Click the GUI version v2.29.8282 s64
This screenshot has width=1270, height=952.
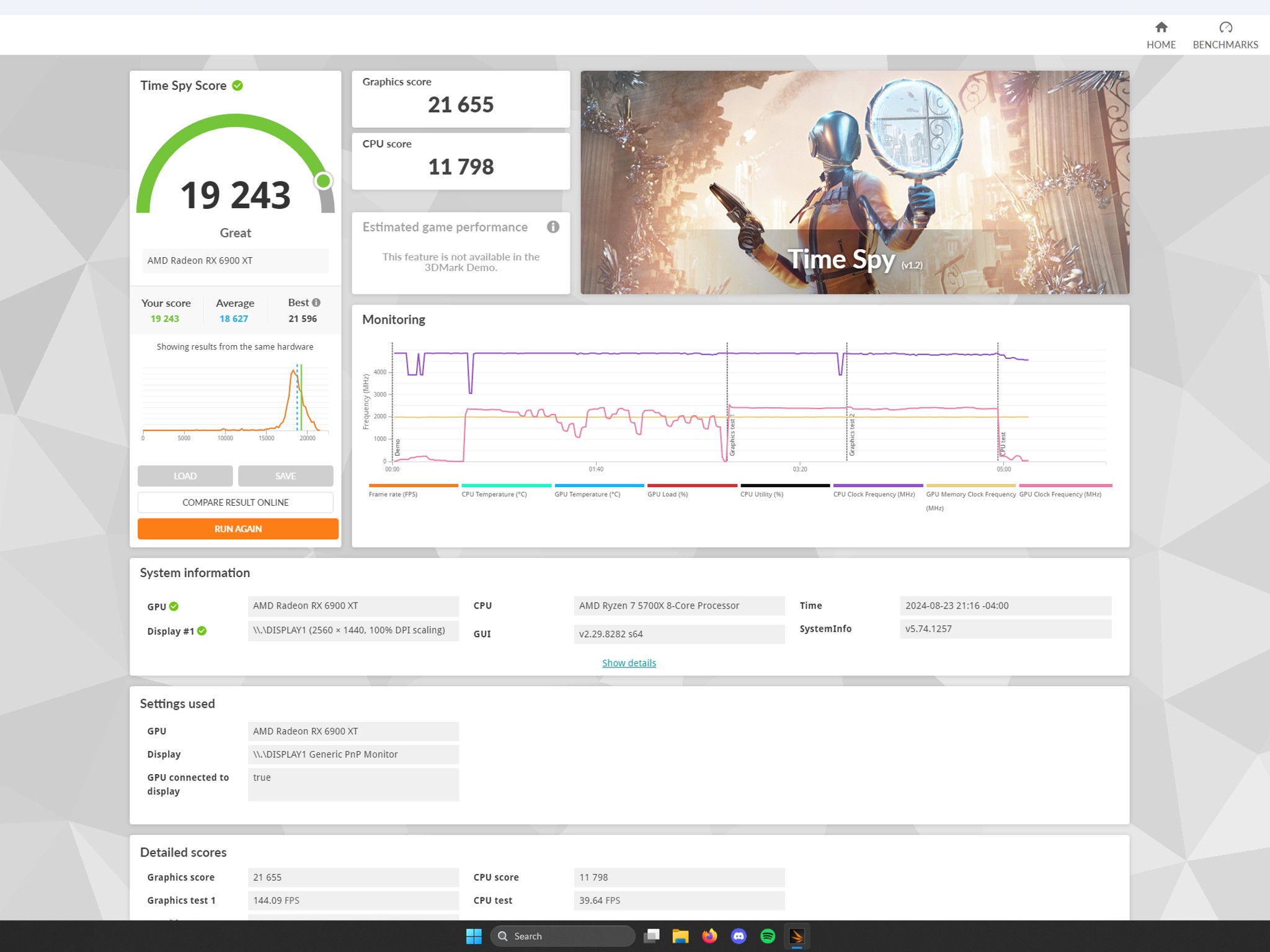click(x=679, y=634)
